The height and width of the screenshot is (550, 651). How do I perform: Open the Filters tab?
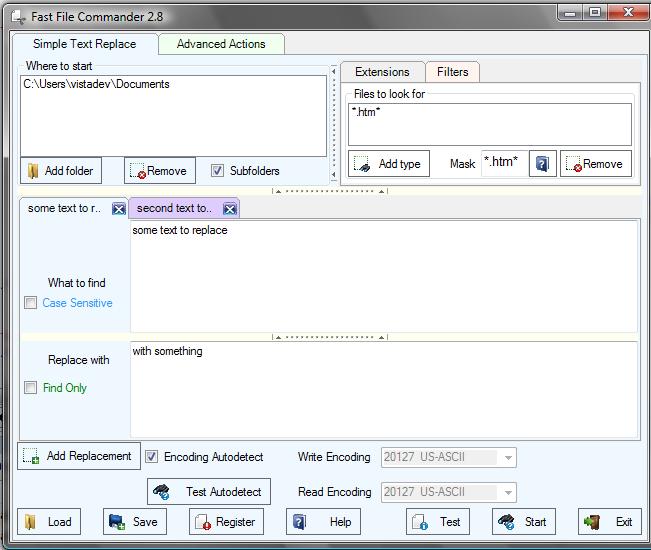[x=453, y=72]
